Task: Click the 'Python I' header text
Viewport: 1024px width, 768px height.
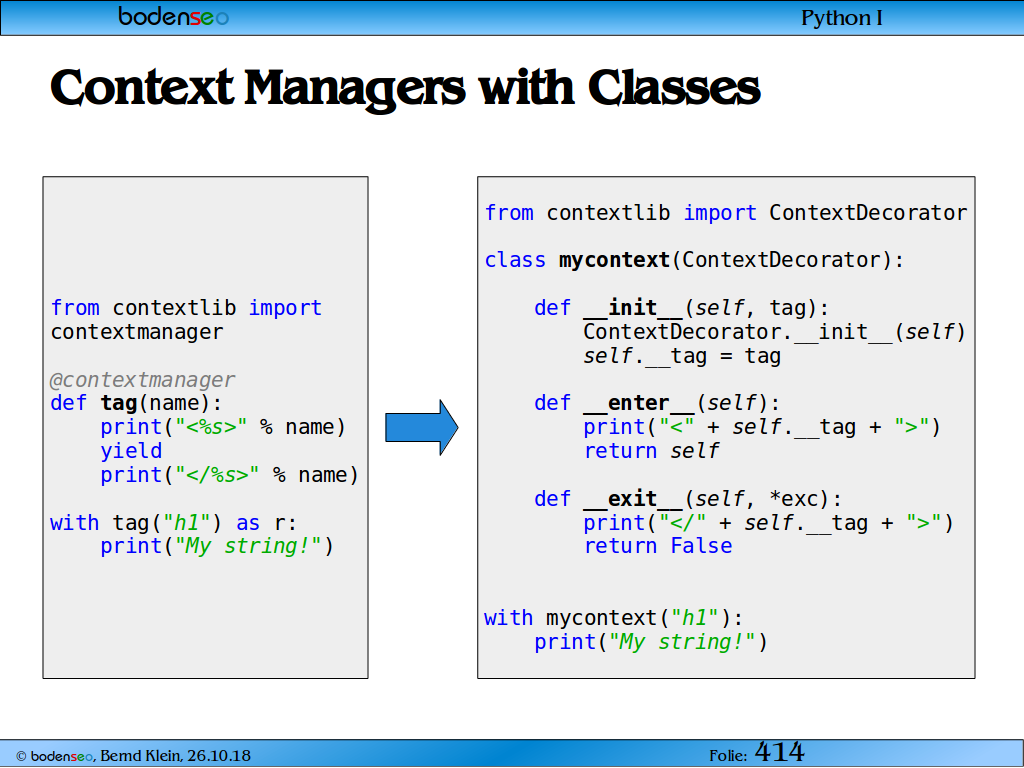Action: click(x=841, y=18)
